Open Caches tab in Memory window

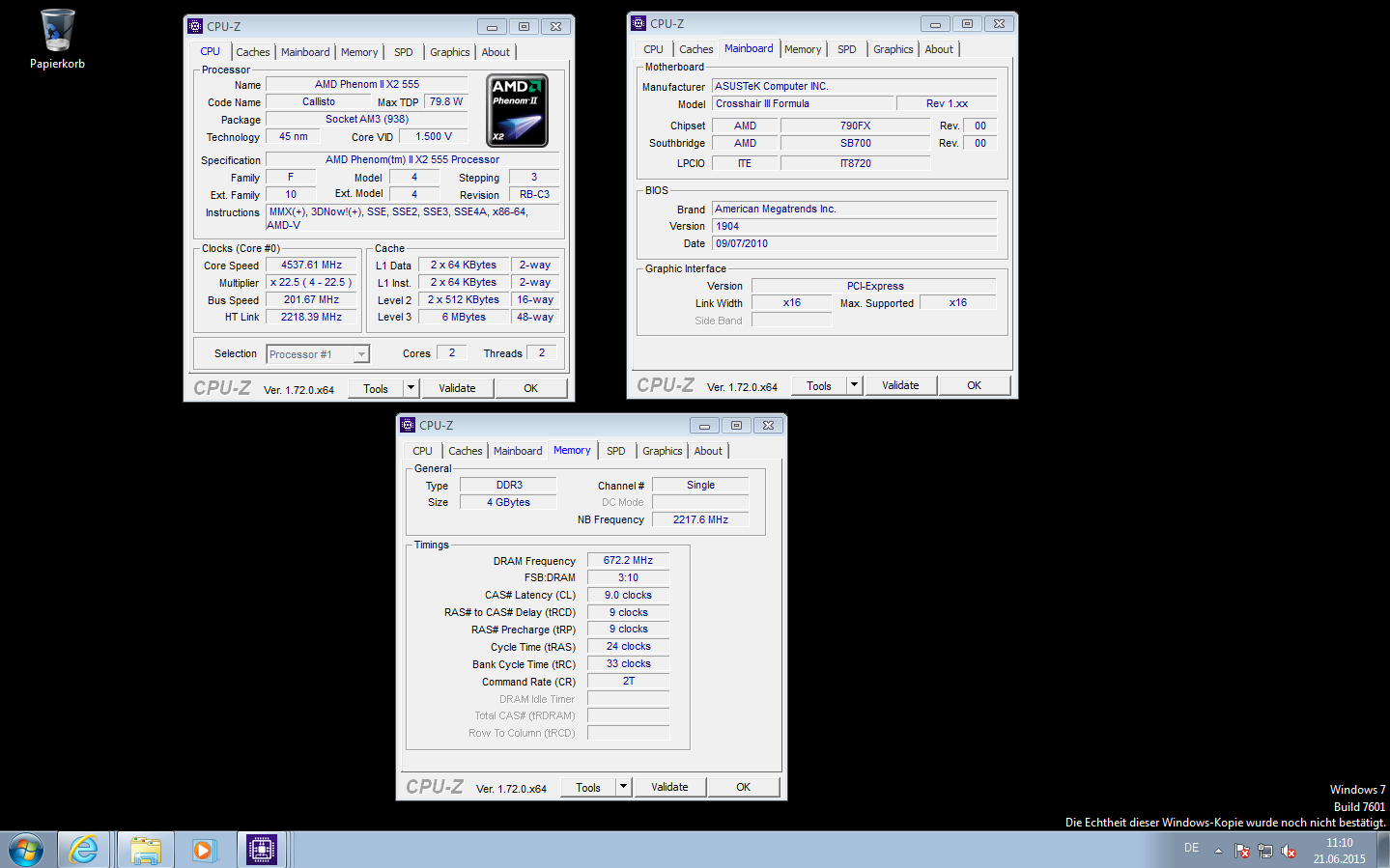(x=466, y=451)
